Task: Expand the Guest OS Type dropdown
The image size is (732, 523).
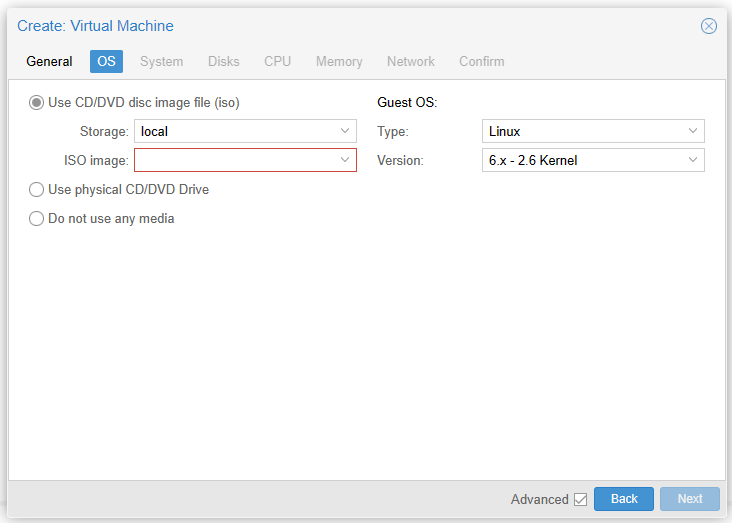Action: click(x=693, y=131)
